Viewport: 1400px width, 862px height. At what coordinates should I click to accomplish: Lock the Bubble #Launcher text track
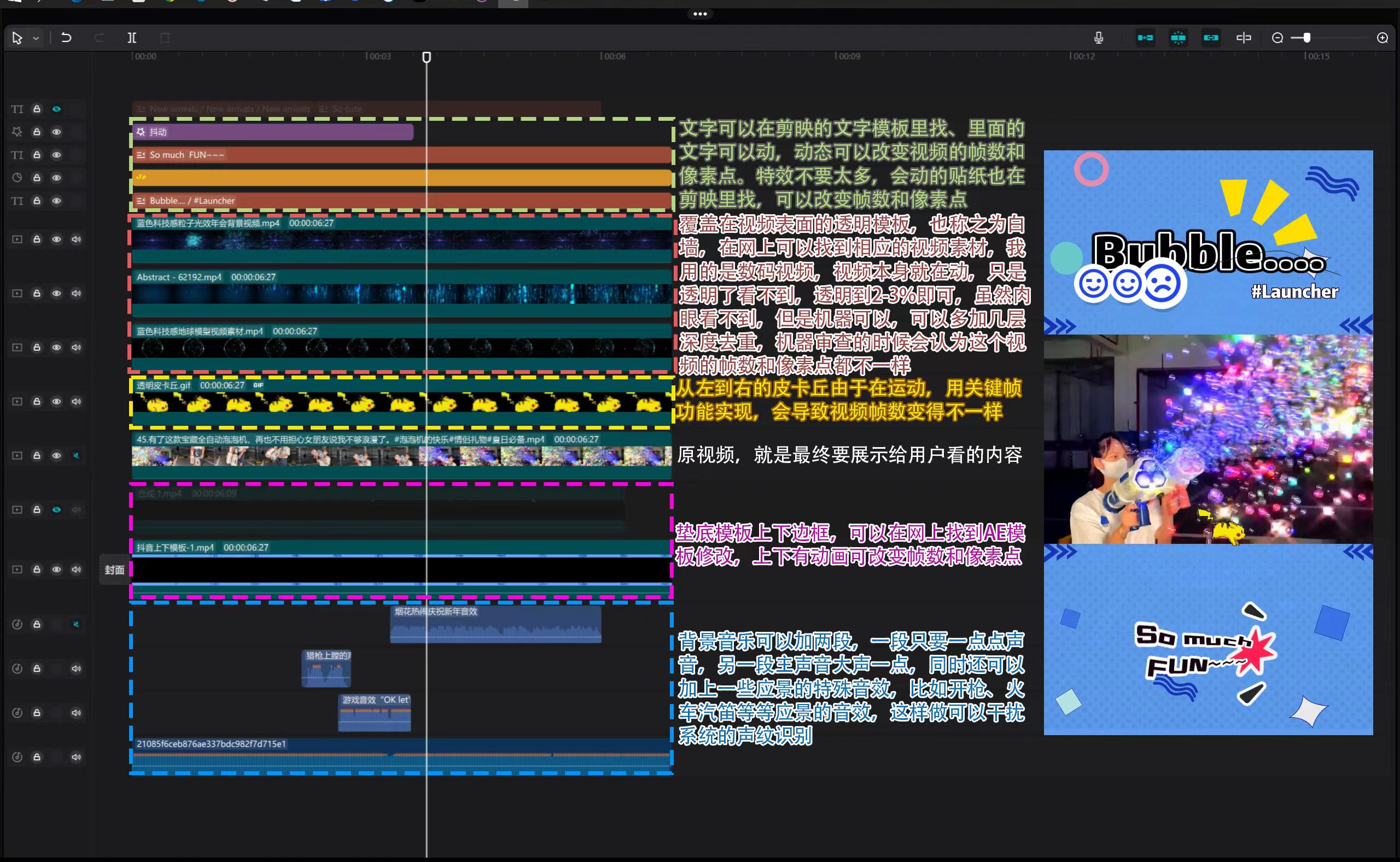(x=37, y=201)
